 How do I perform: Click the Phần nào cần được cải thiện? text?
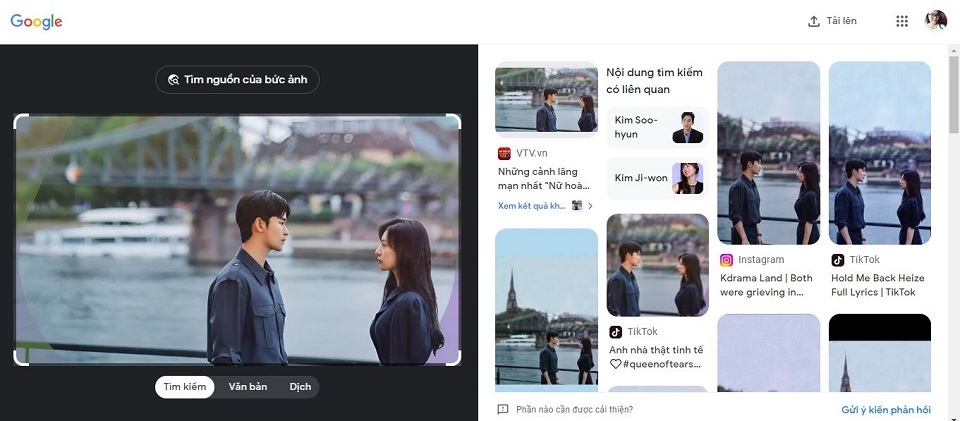(x=574, y=409)
